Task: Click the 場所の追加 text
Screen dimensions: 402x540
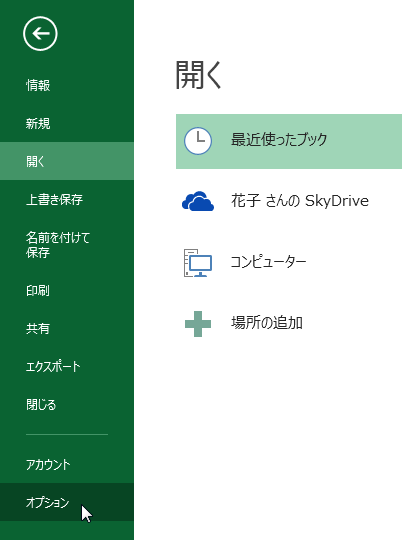Action: 267,323
